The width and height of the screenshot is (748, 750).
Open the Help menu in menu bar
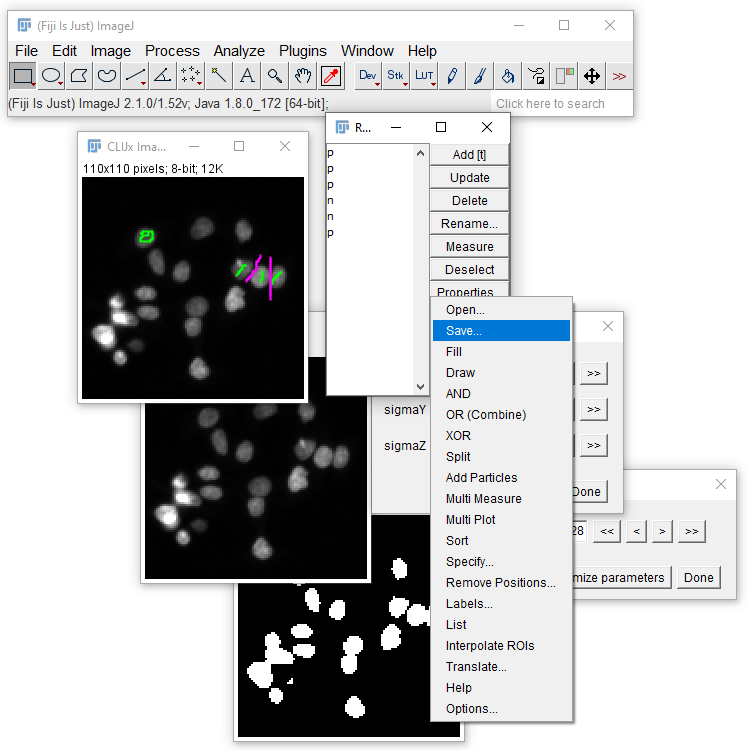422,51
